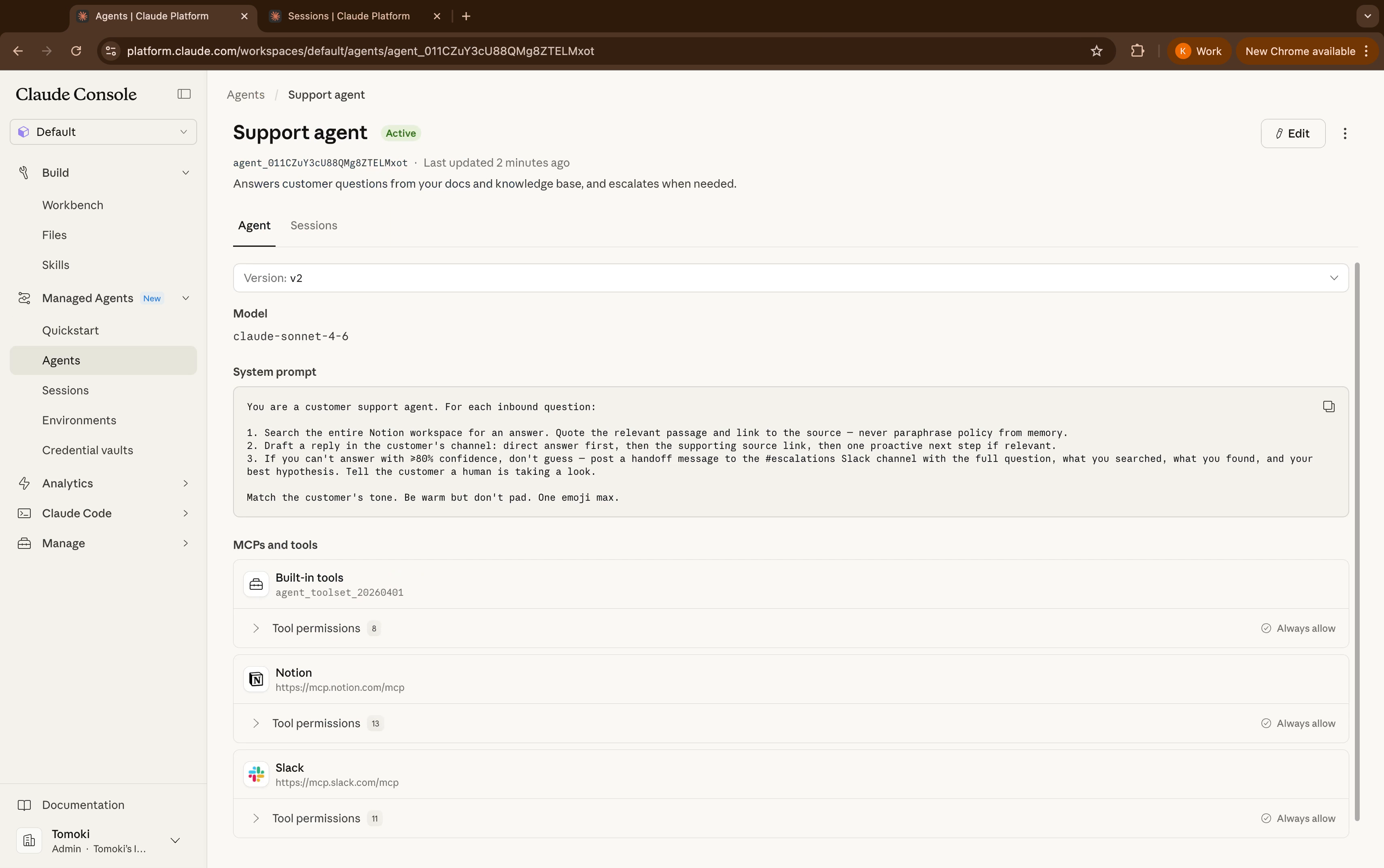Switch to the Sessions tab of agent
This screenshot has width=1384, height=868.
click(x=314, y=226)
